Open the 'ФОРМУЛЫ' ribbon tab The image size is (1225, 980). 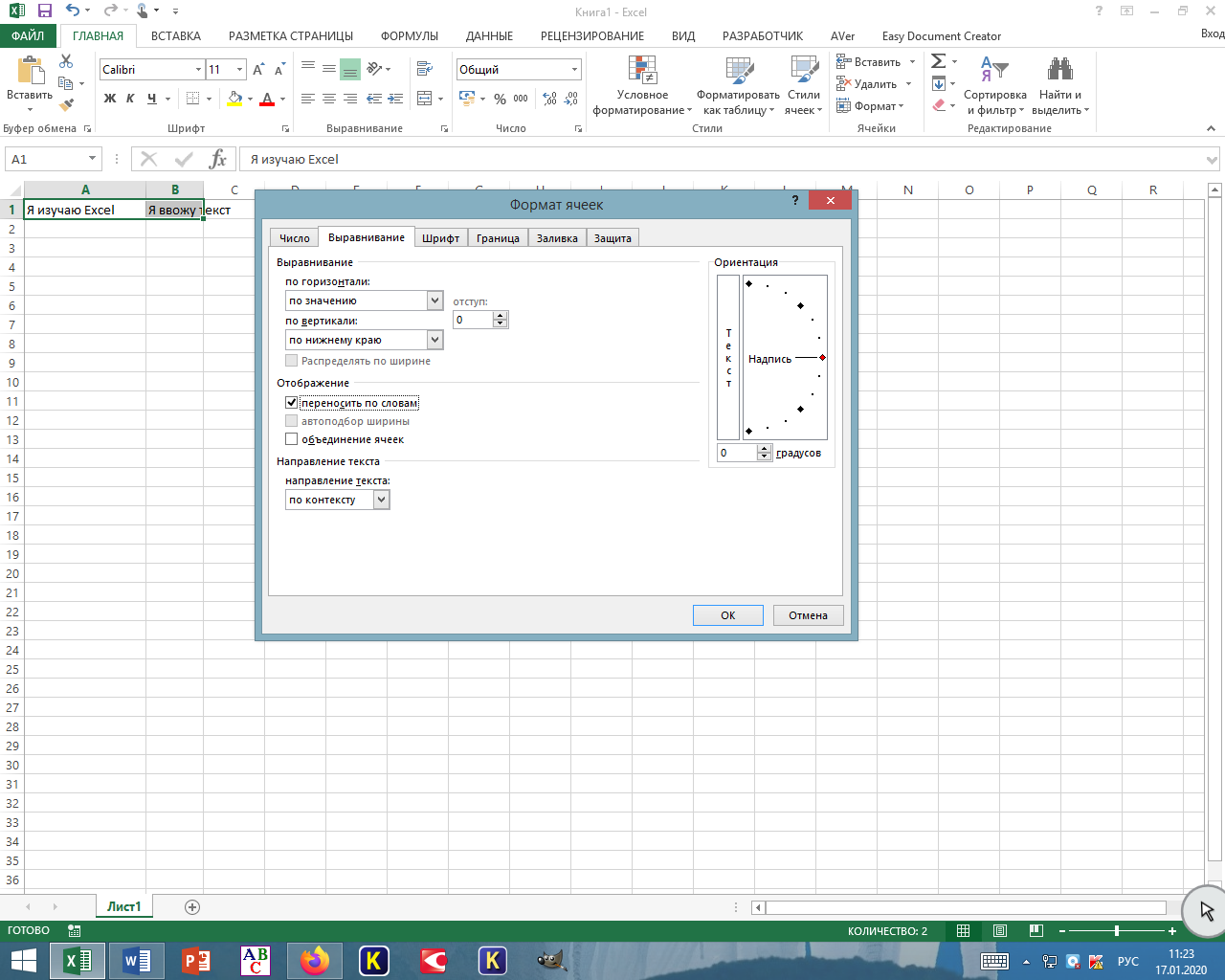coord(410,36)
